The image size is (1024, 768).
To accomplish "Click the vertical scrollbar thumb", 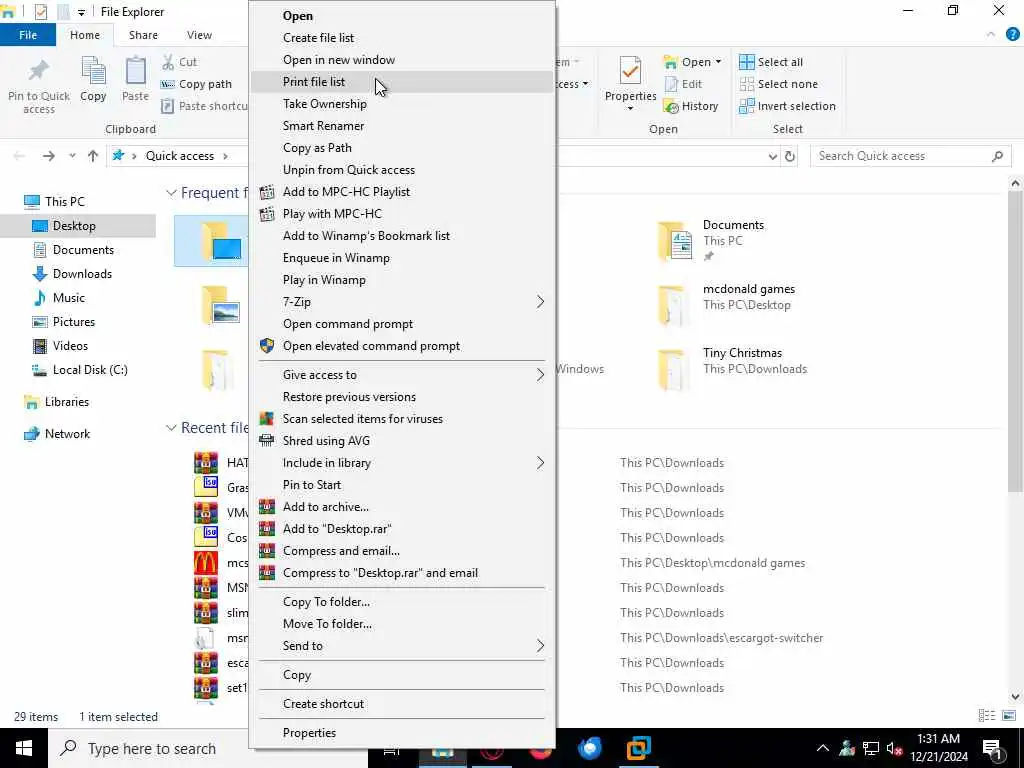I will coord(1015,341).
